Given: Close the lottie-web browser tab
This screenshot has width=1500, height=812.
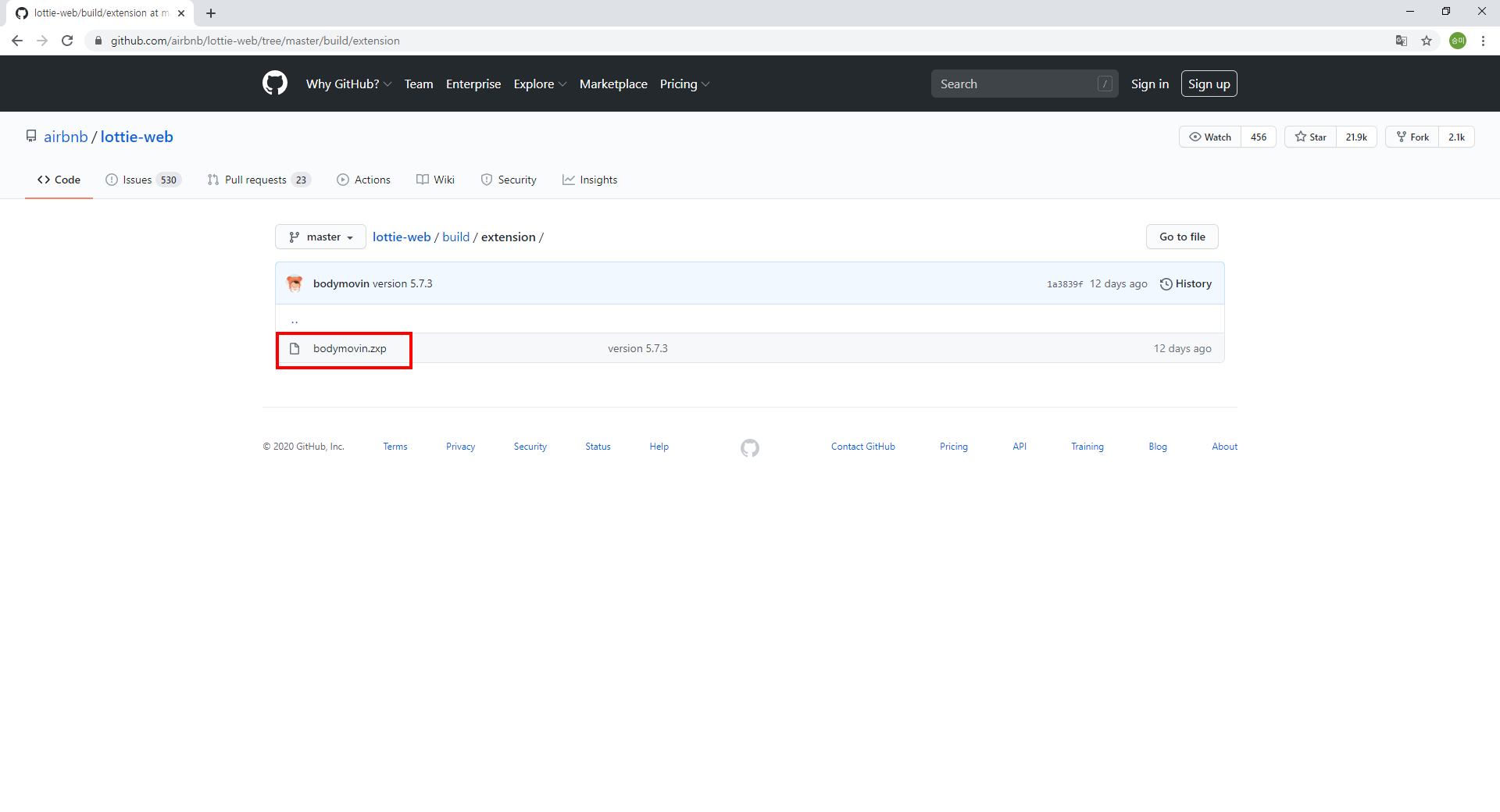Looking at the screenshot, I should pos(181,13).
